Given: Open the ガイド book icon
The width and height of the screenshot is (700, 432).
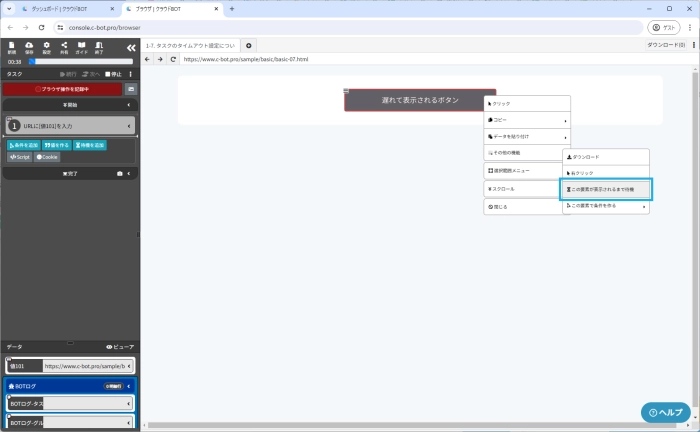Looking at the screenshot, I should point(81,46).
